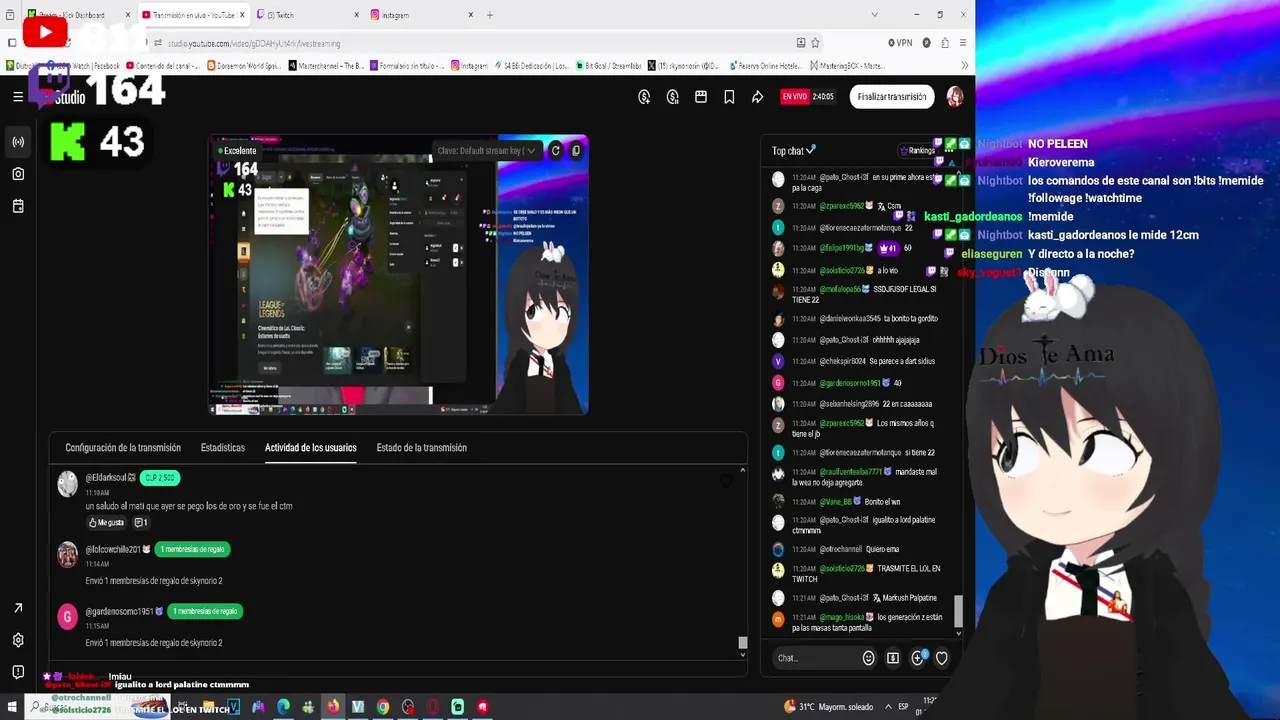Screen dimensions: 1280x720
Task: Open the sidebar gear settings icon
Action: pos(18,640)
